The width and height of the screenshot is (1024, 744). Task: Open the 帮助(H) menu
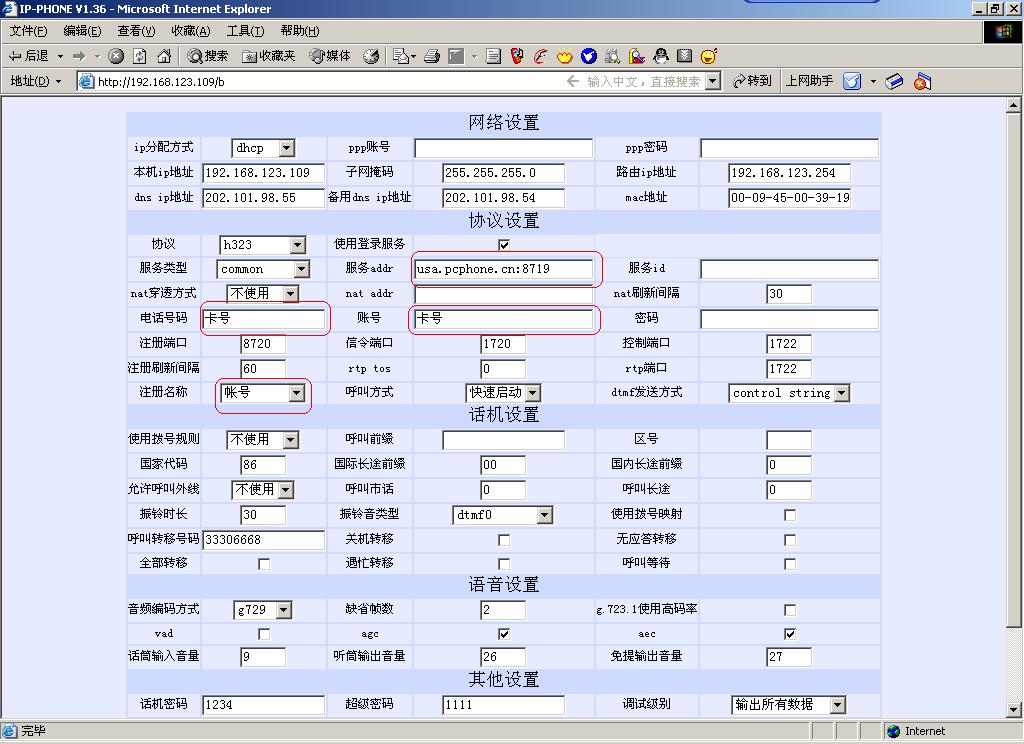300,31
